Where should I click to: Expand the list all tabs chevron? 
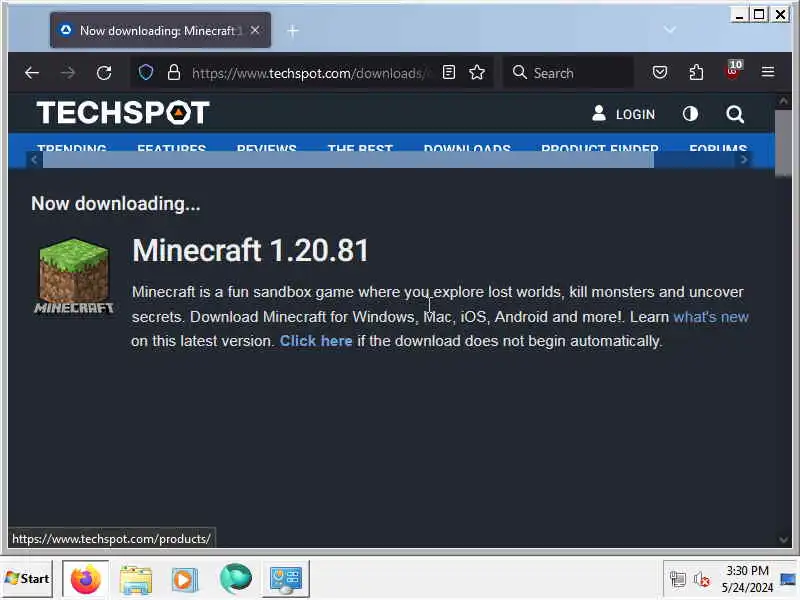pos(670,30)
